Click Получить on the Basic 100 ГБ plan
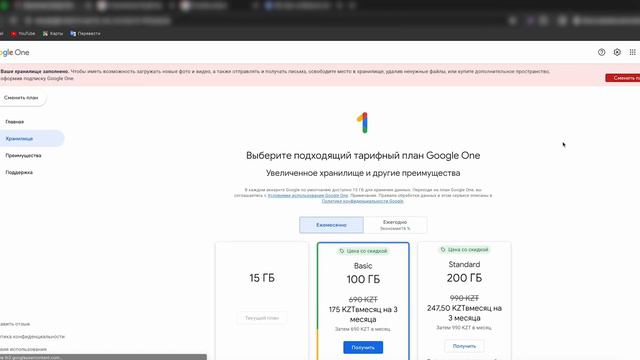The width and height of the screenshot is (640, 360). click(363, 347)
